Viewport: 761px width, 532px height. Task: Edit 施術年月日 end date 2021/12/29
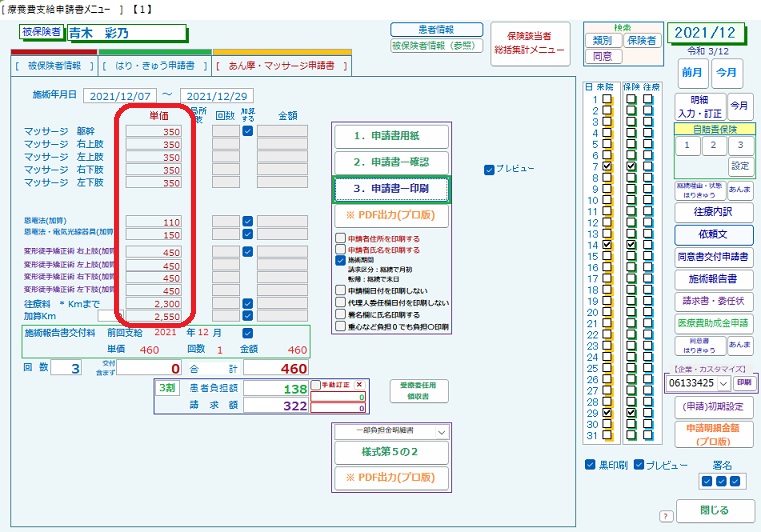(216, 96)
